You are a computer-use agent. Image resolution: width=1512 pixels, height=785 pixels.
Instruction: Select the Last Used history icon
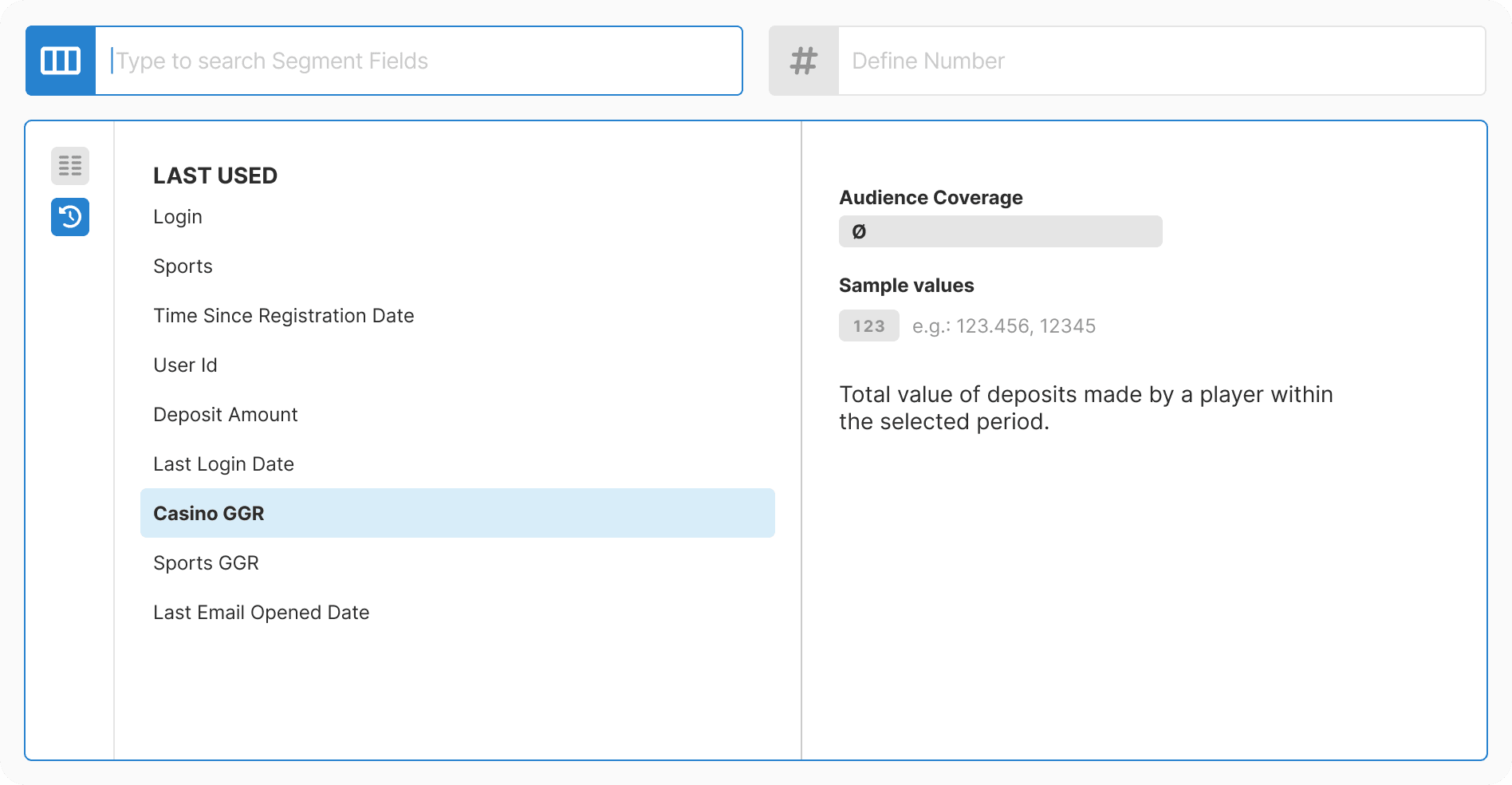[x=69, y=218]
